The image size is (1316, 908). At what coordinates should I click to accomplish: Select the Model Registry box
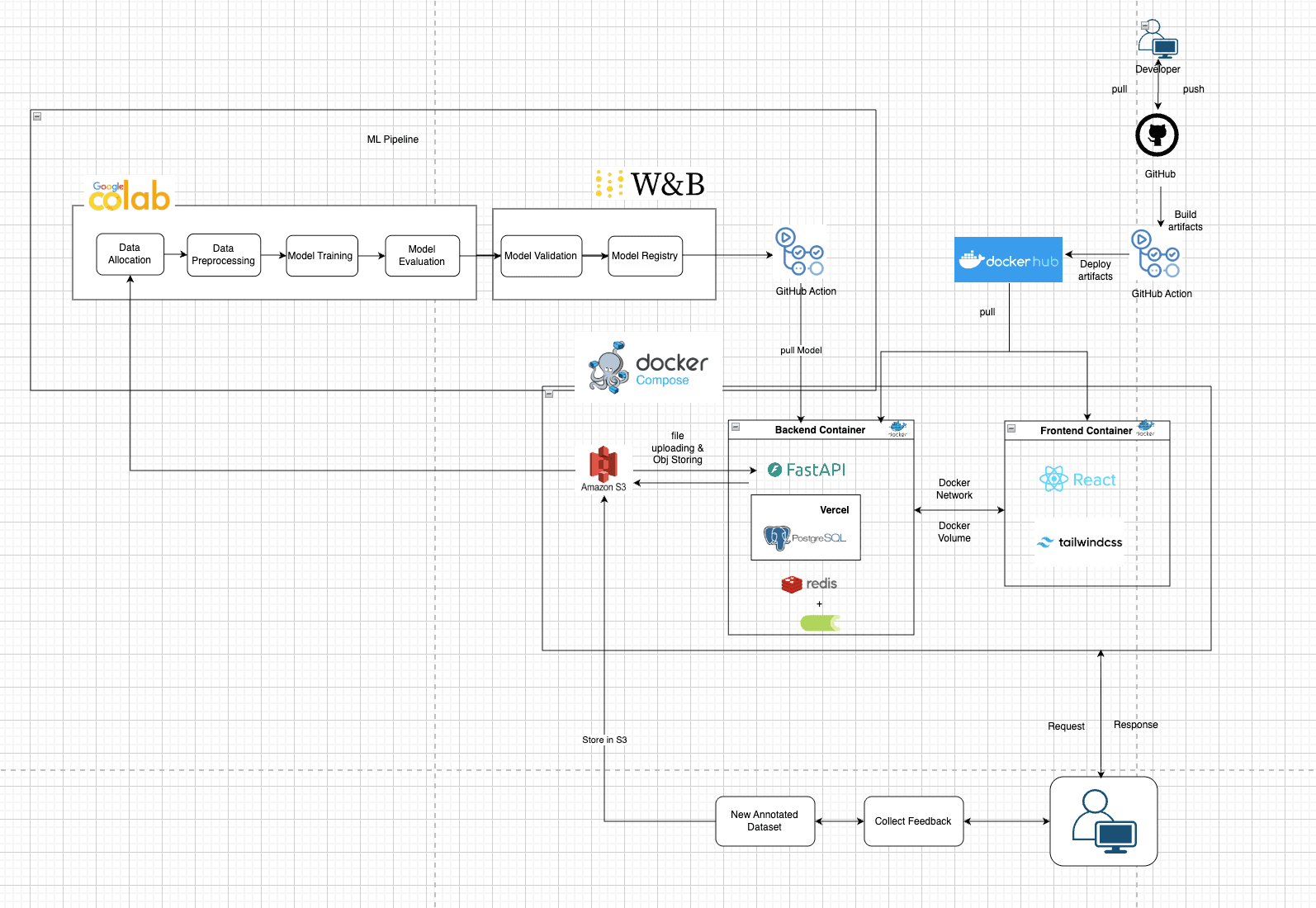646,256
